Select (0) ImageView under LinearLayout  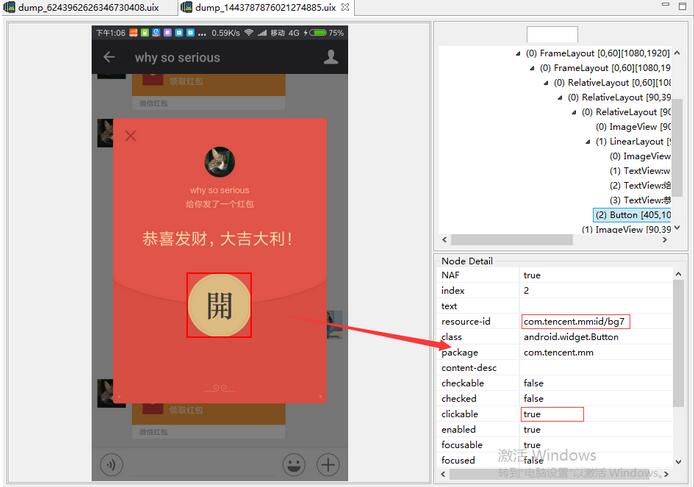640,156
